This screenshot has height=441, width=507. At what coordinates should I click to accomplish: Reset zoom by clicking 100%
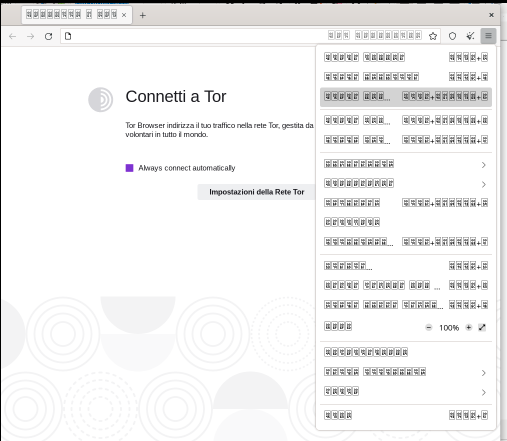click(449, 328)
